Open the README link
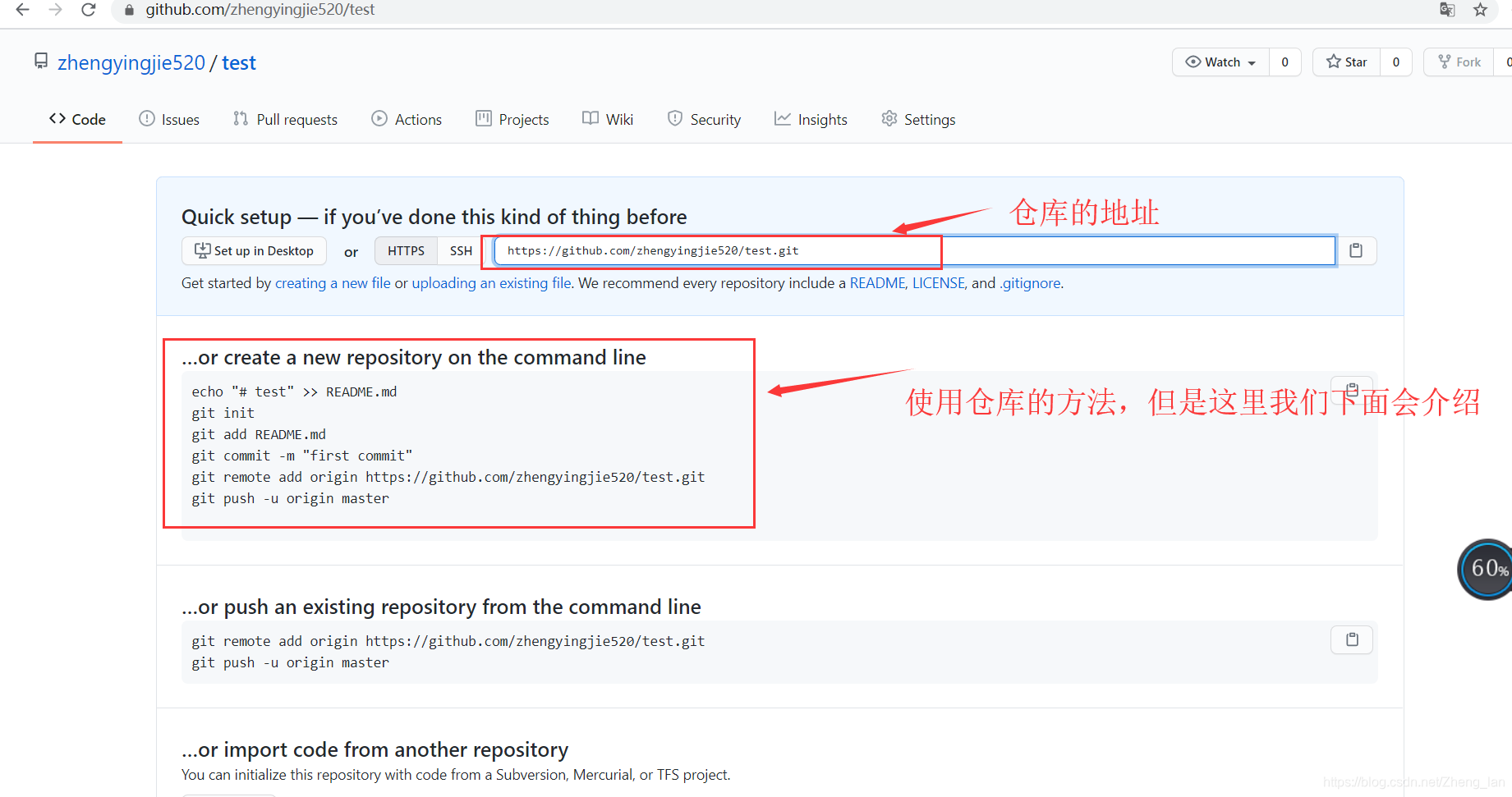 (x=877, y=283)
